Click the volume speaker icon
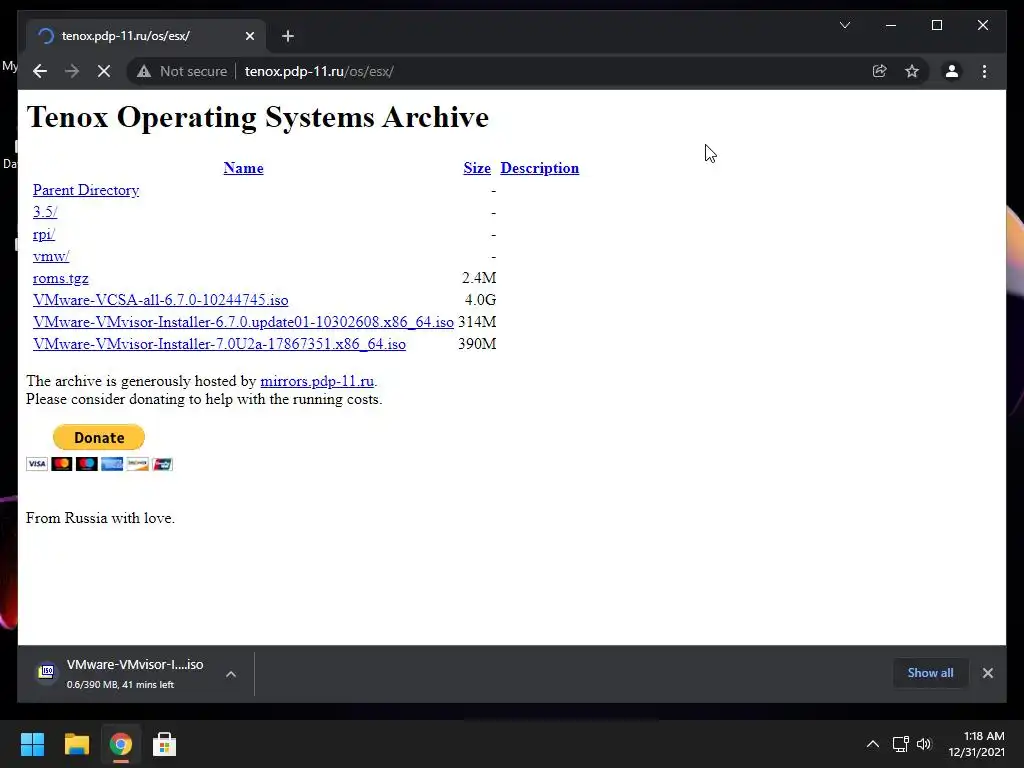1024x768 pixels. 924,744
